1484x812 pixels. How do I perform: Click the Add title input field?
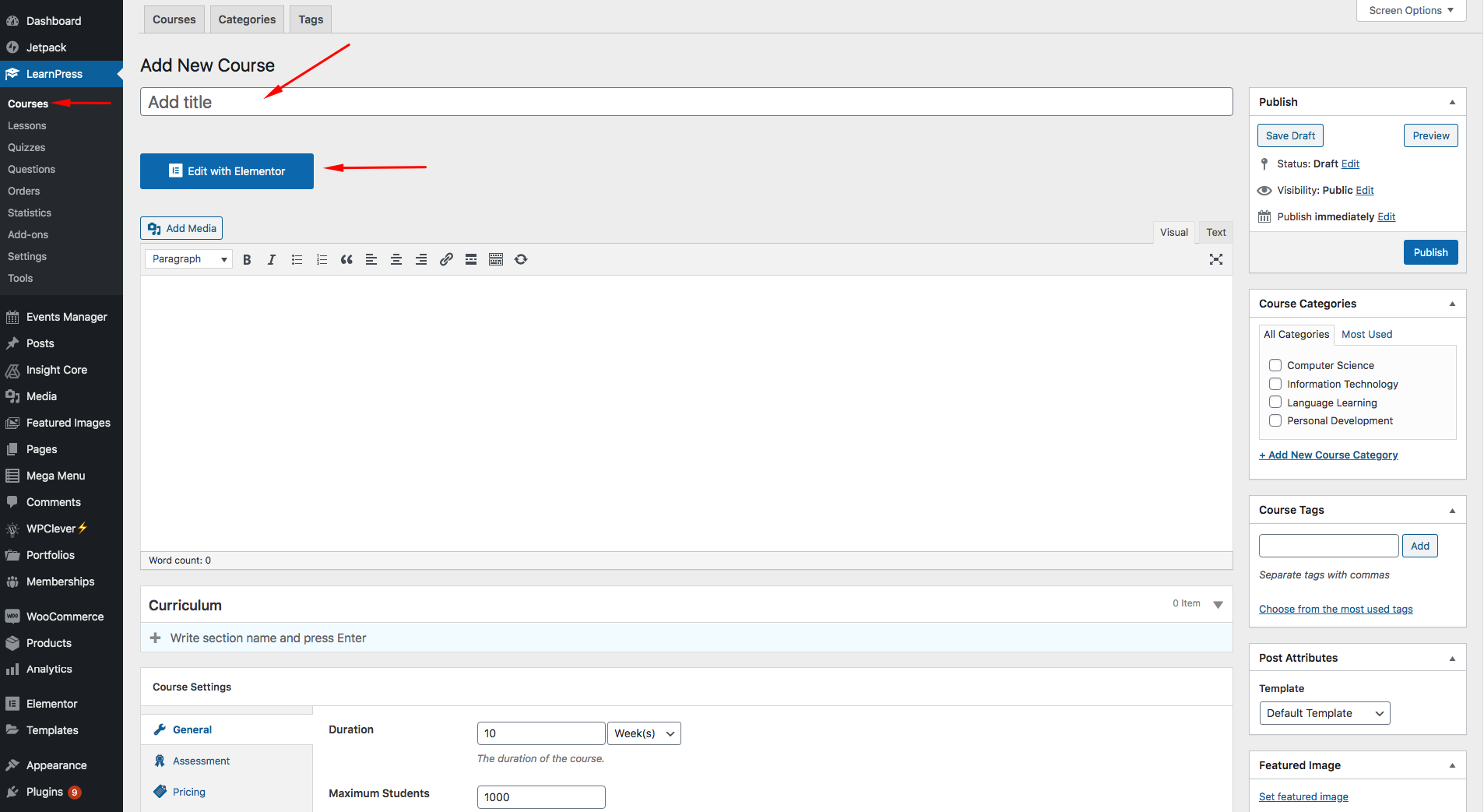click(x=686, y=102)
